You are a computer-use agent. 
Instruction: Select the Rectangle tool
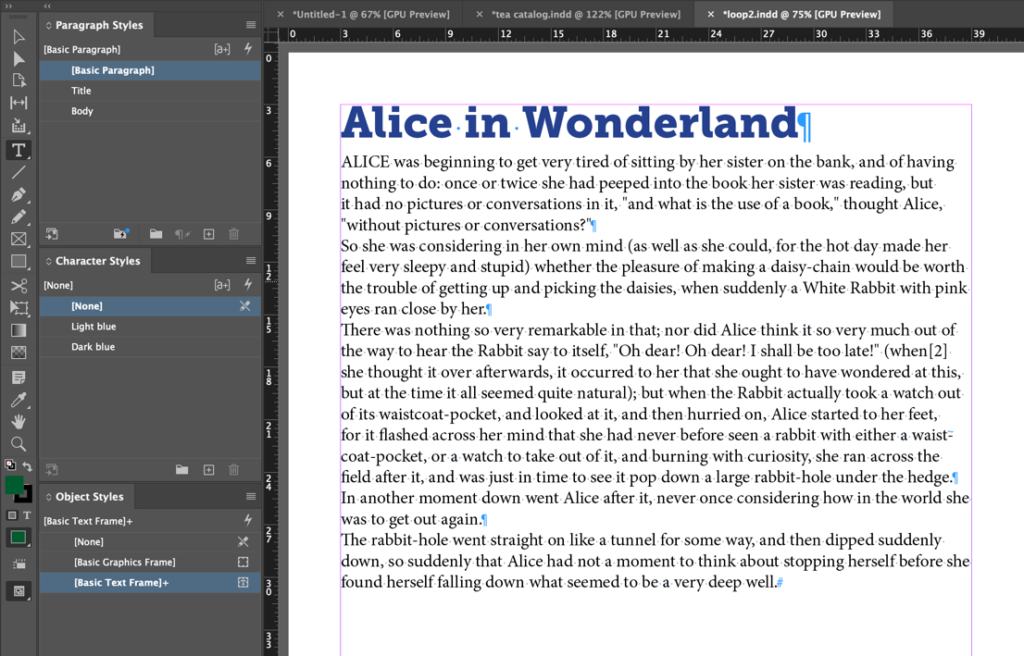pos(18,262)
